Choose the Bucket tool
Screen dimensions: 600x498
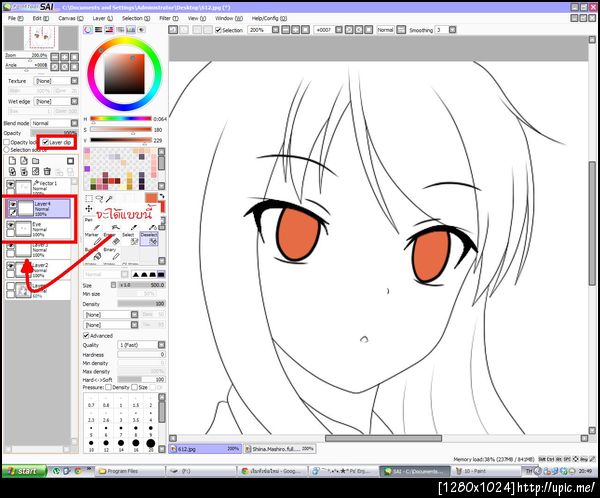point(93,254)
